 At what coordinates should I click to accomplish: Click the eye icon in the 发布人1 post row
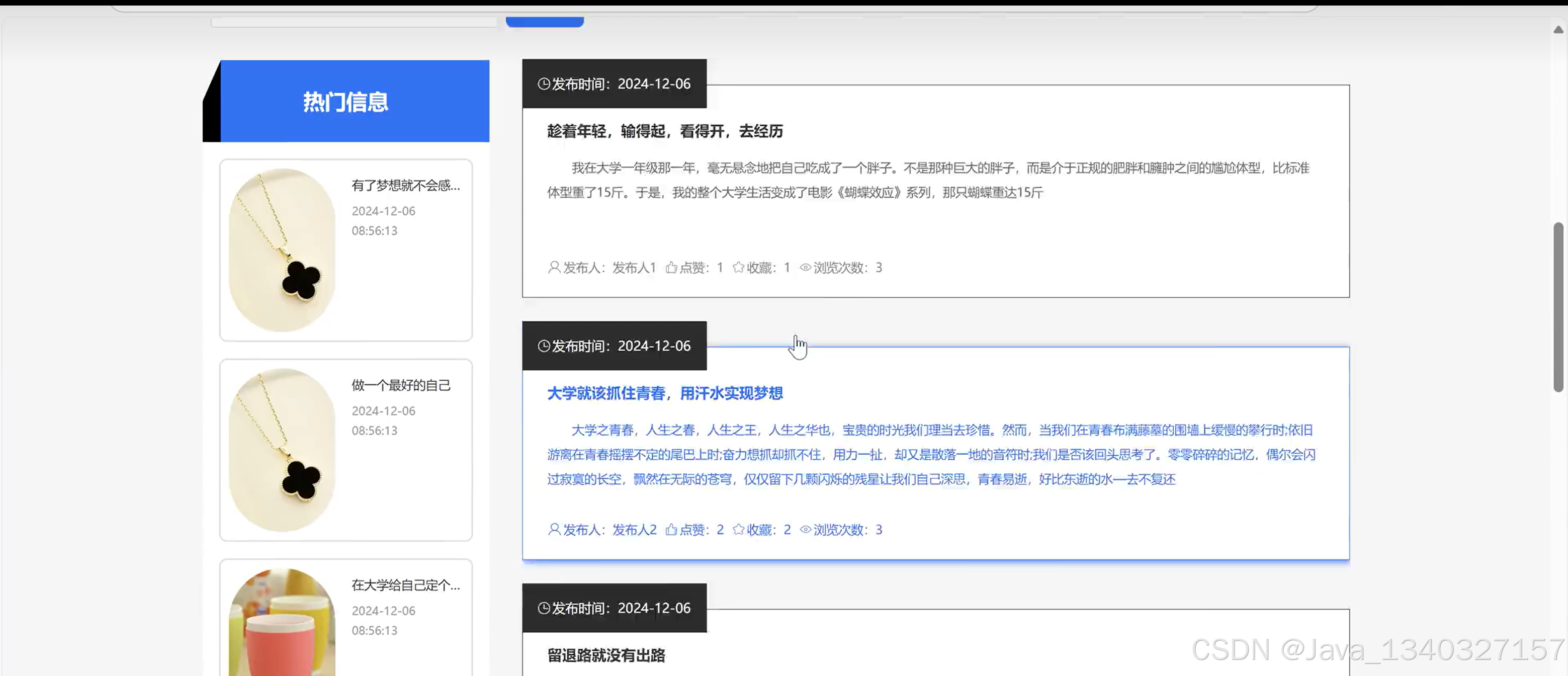tap(805, 268)
